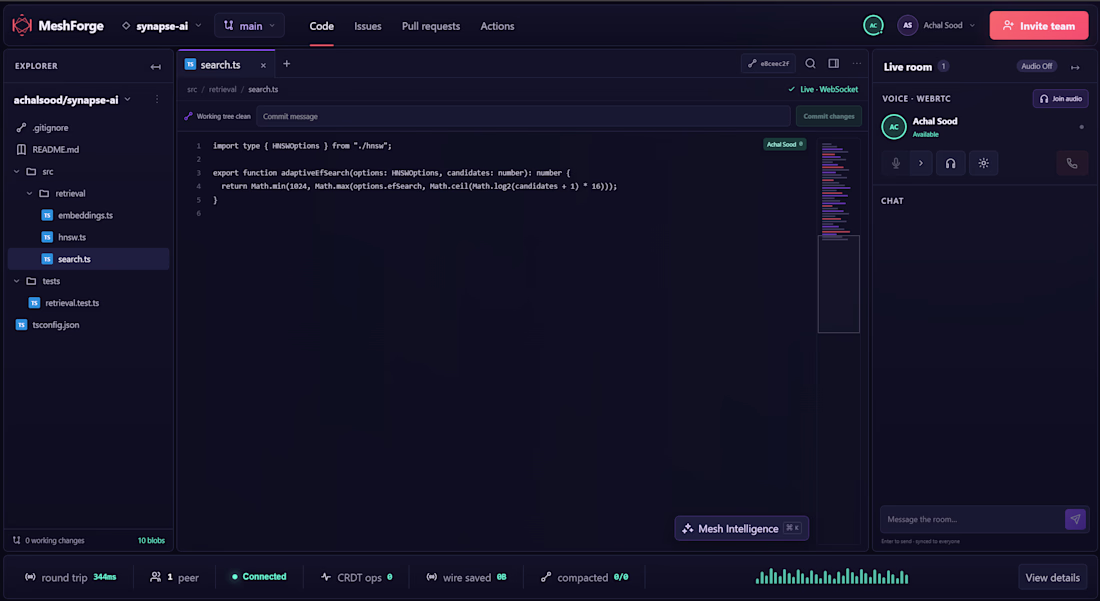
Task: Open the repository options kebab menu
Action: [x=157, y=100]
